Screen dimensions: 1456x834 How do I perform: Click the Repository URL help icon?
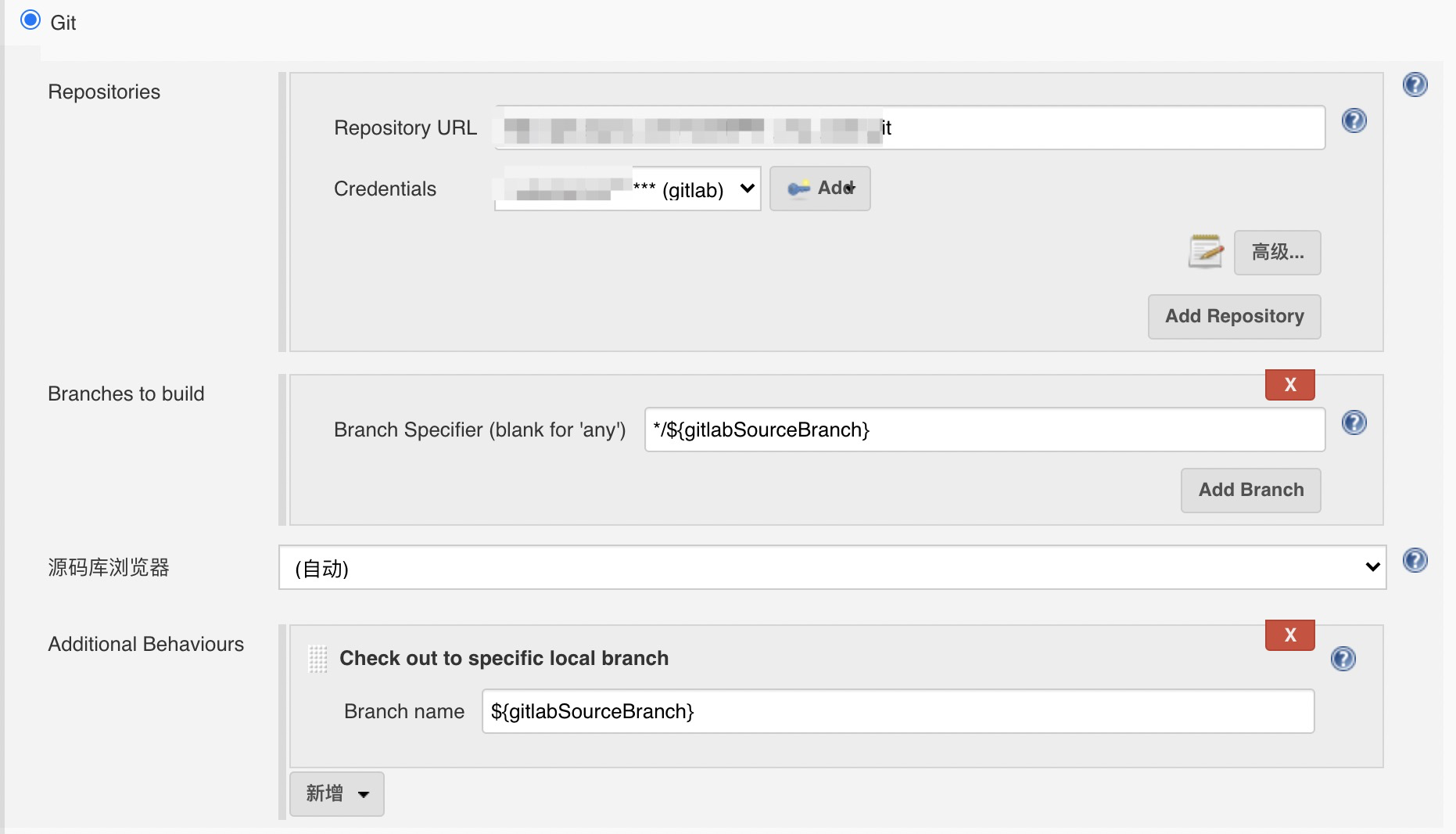[1354, 120]
